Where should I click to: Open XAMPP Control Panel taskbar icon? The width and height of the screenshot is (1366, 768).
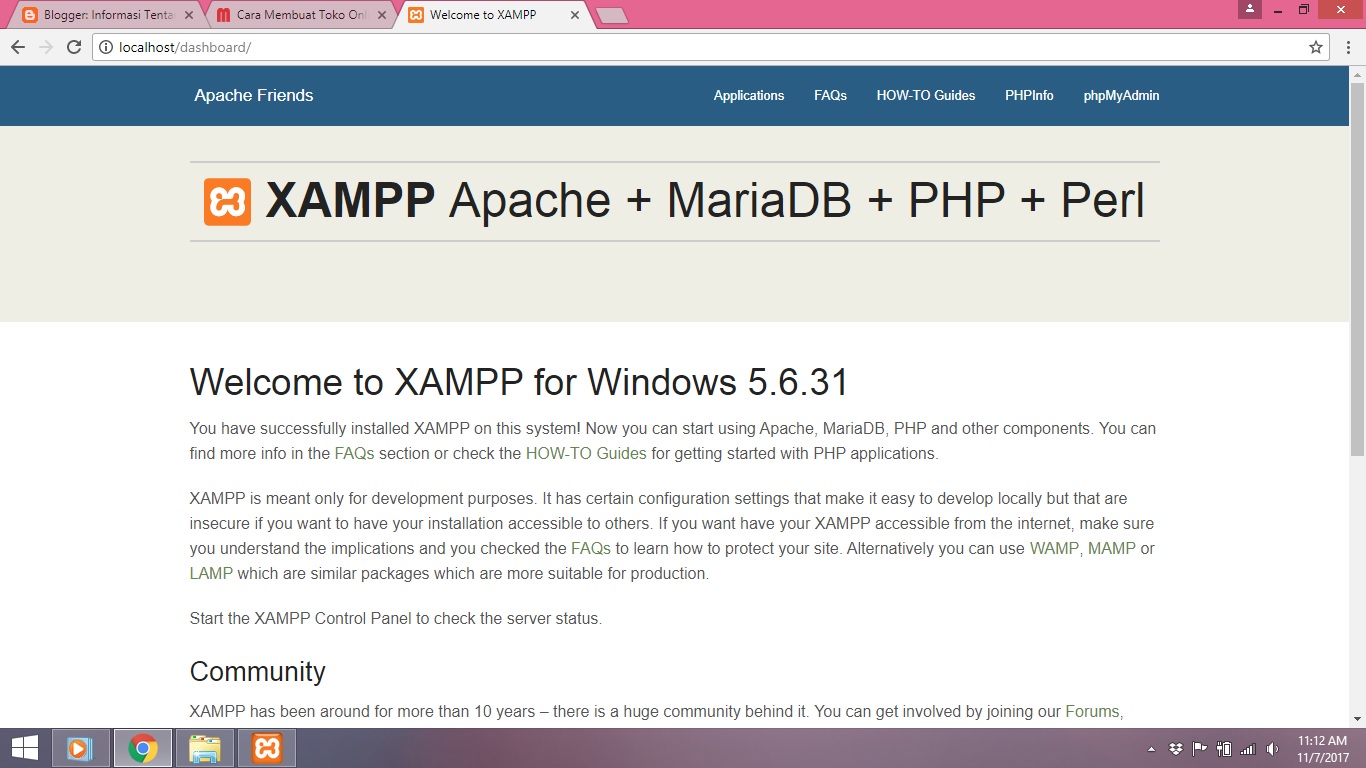coord(267,748)
